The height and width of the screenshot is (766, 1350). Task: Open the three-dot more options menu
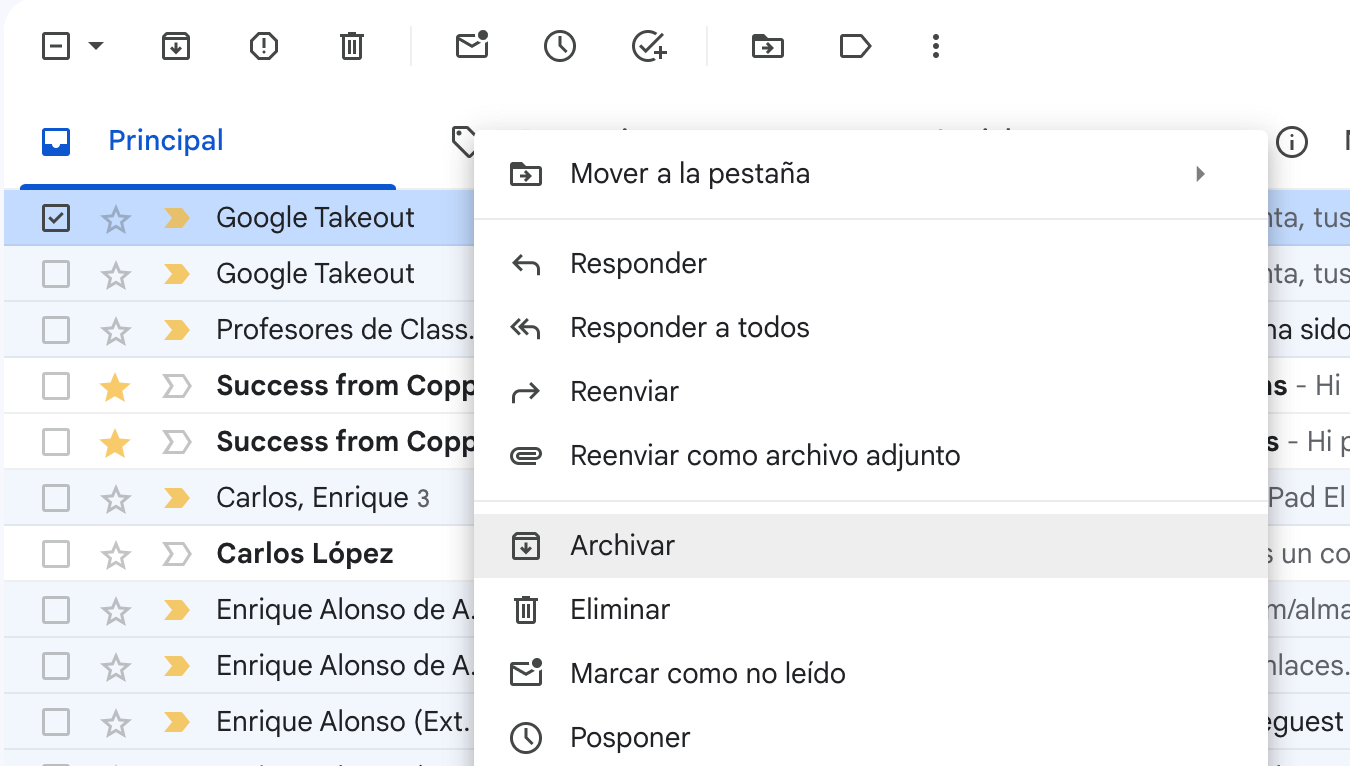(x=936, y=46)
